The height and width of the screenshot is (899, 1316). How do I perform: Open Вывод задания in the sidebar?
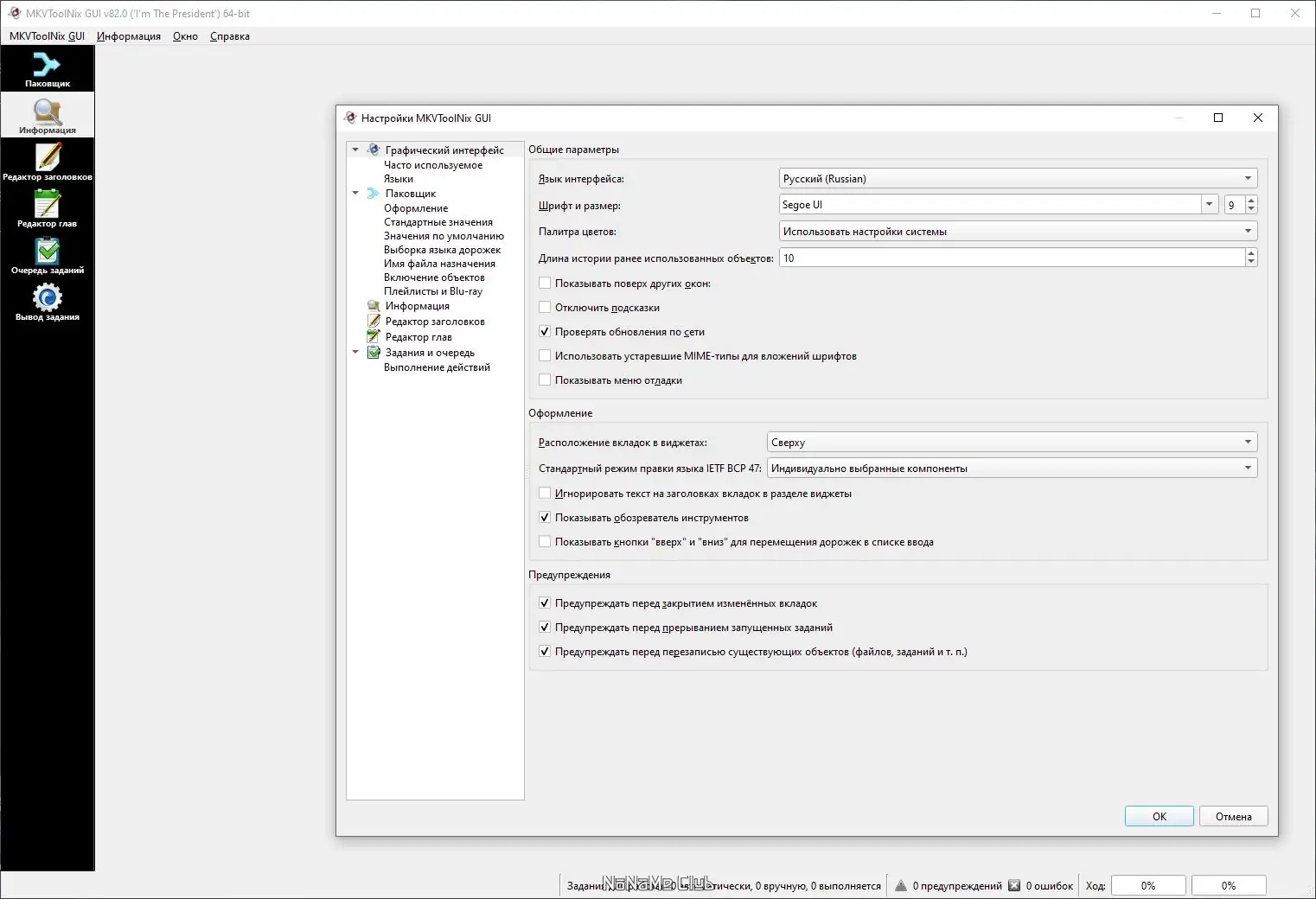point(48,303)
